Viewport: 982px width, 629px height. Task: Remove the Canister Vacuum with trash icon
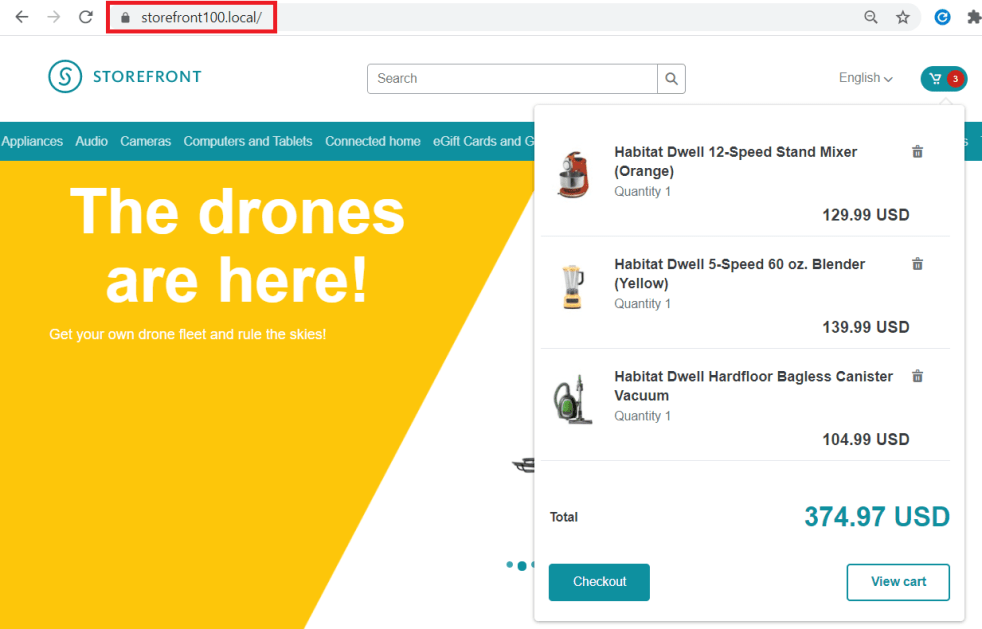coord(917,376)
